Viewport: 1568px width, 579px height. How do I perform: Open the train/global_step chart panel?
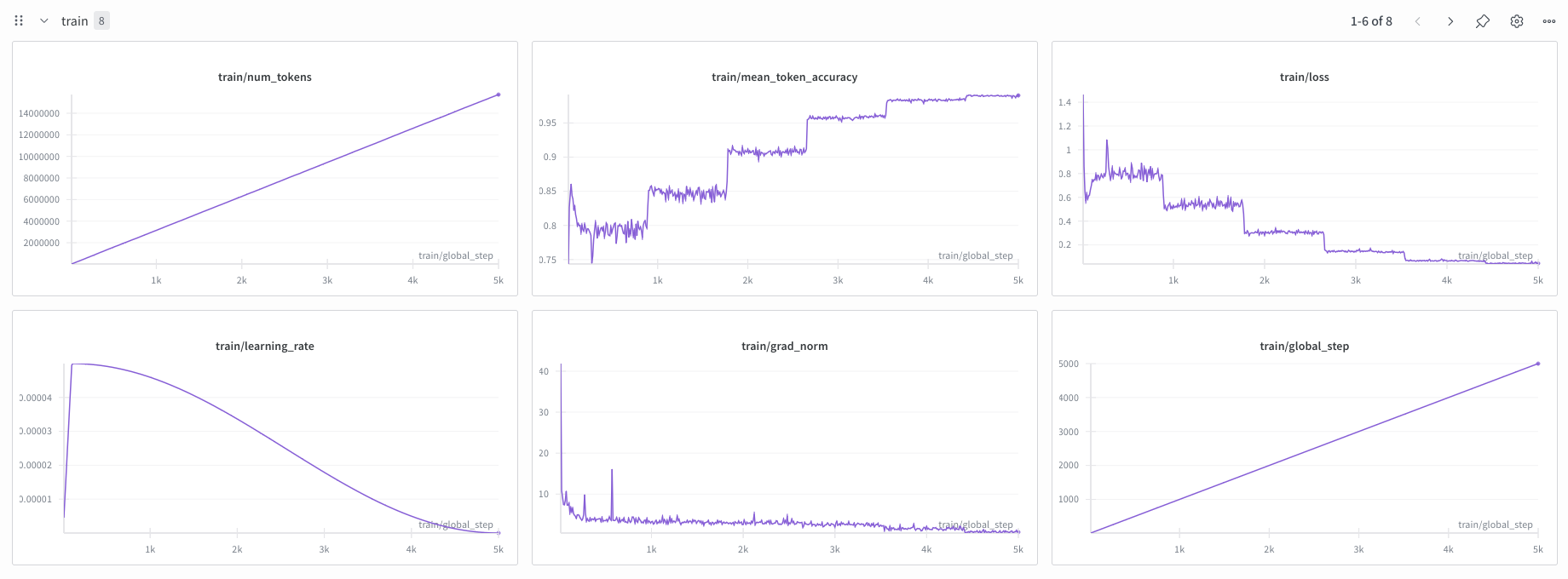[x=1304, y=439]
